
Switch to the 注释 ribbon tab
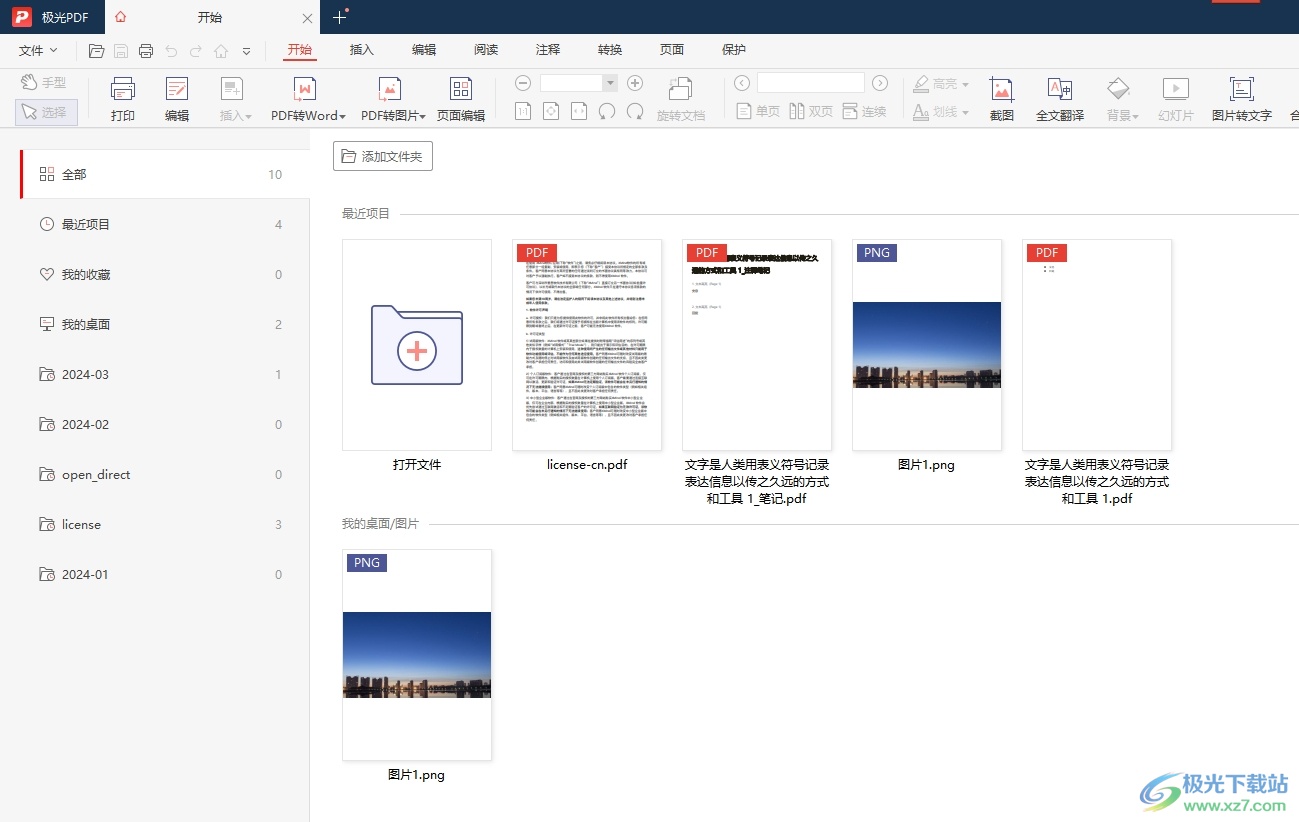[548, 50]
